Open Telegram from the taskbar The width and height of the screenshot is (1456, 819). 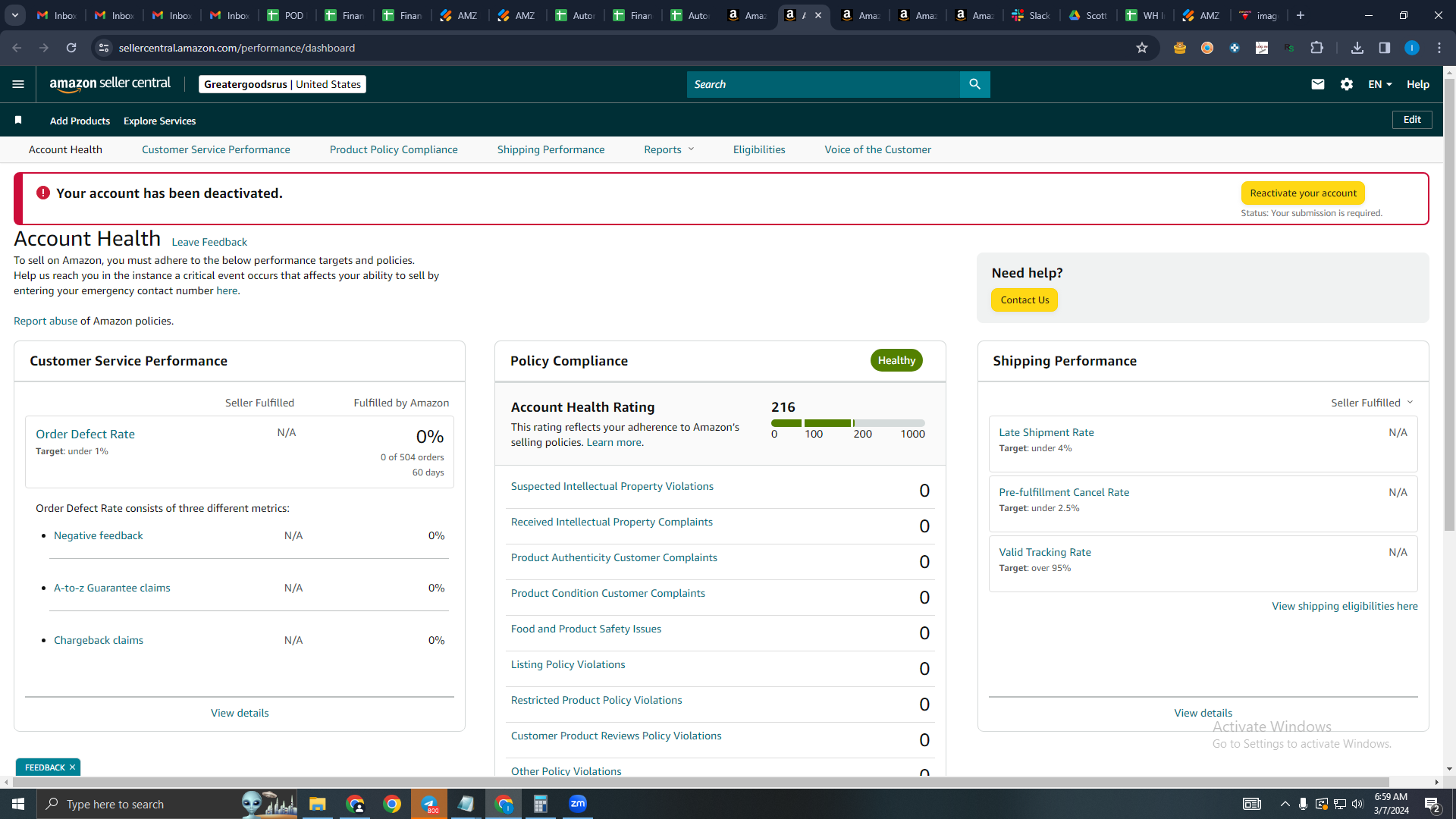[429, 804]
